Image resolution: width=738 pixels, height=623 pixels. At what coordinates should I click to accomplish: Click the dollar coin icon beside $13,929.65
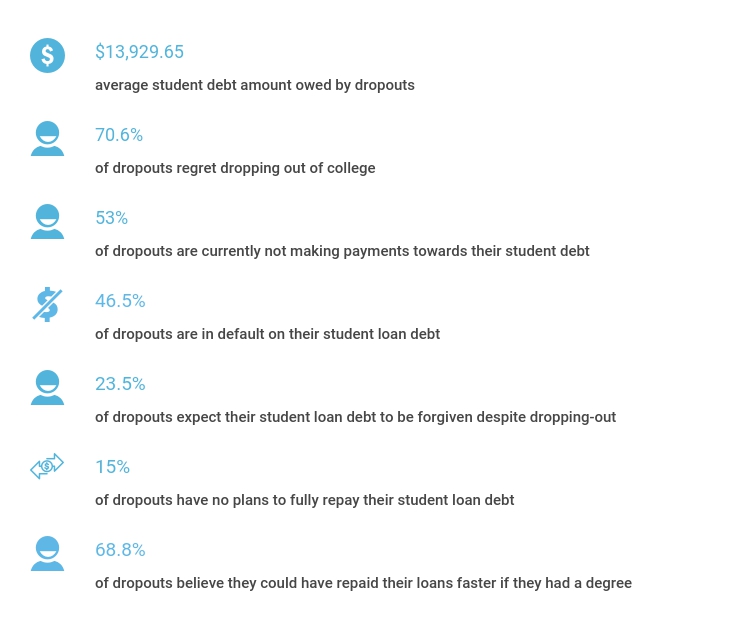47,55
